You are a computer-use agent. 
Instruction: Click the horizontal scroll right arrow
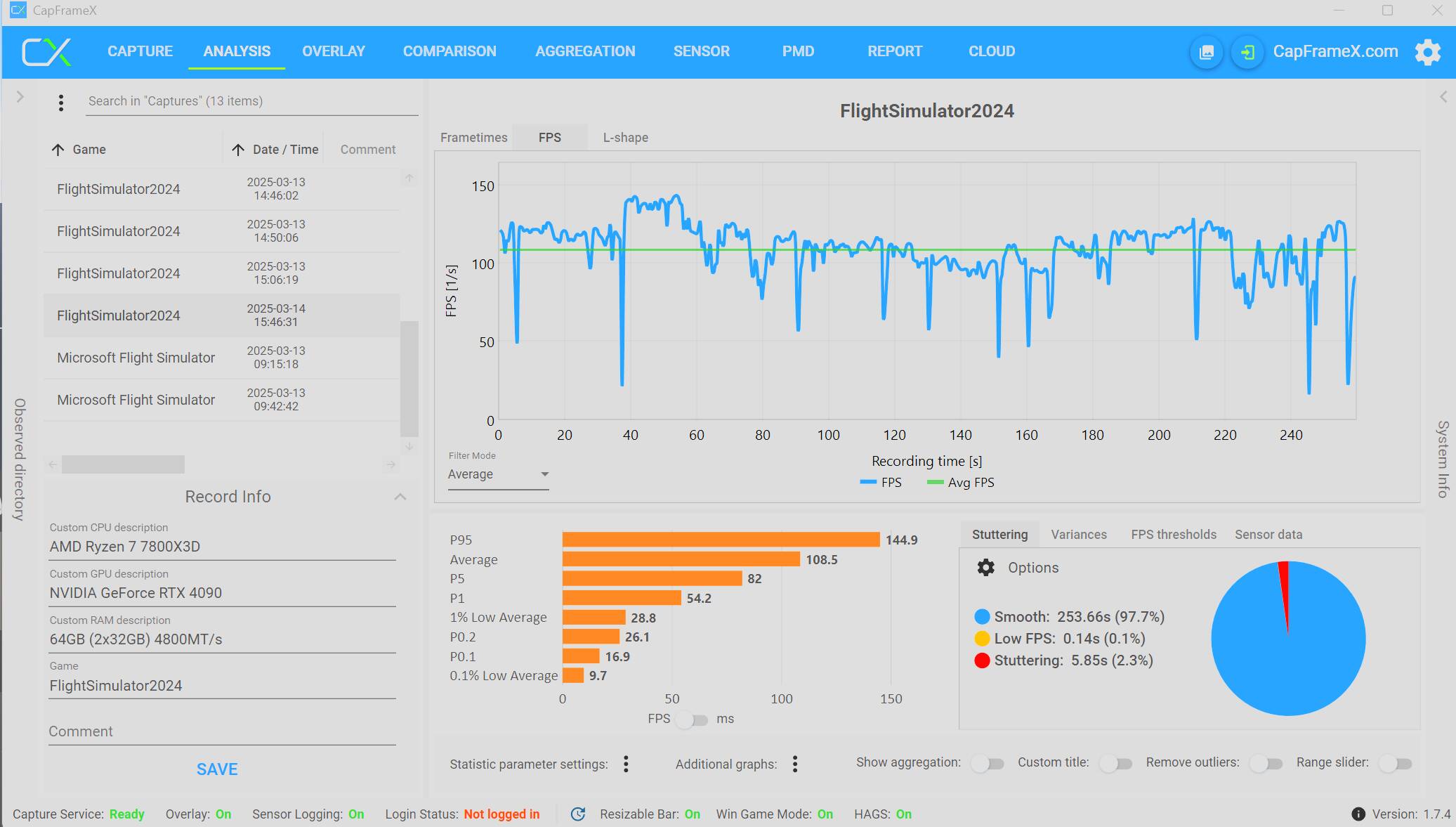(391, 464)
